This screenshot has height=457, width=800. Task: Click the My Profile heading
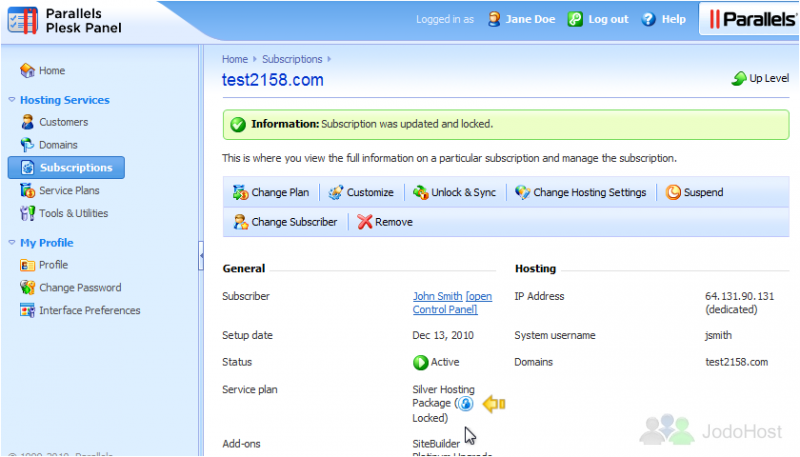click(46, 243)
